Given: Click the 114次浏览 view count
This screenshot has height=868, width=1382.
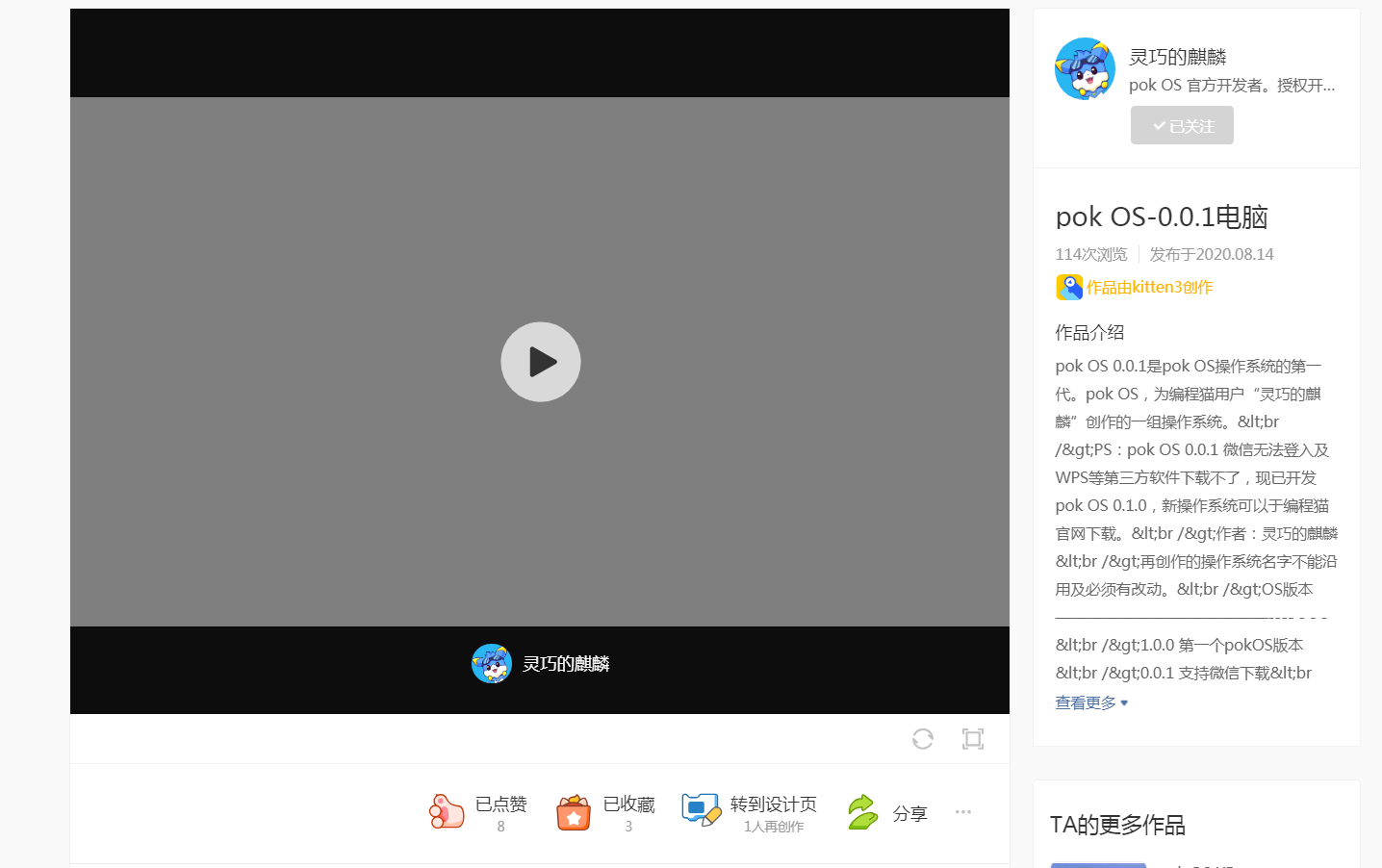Looking at the screenshot, I should coord(1091,254).
